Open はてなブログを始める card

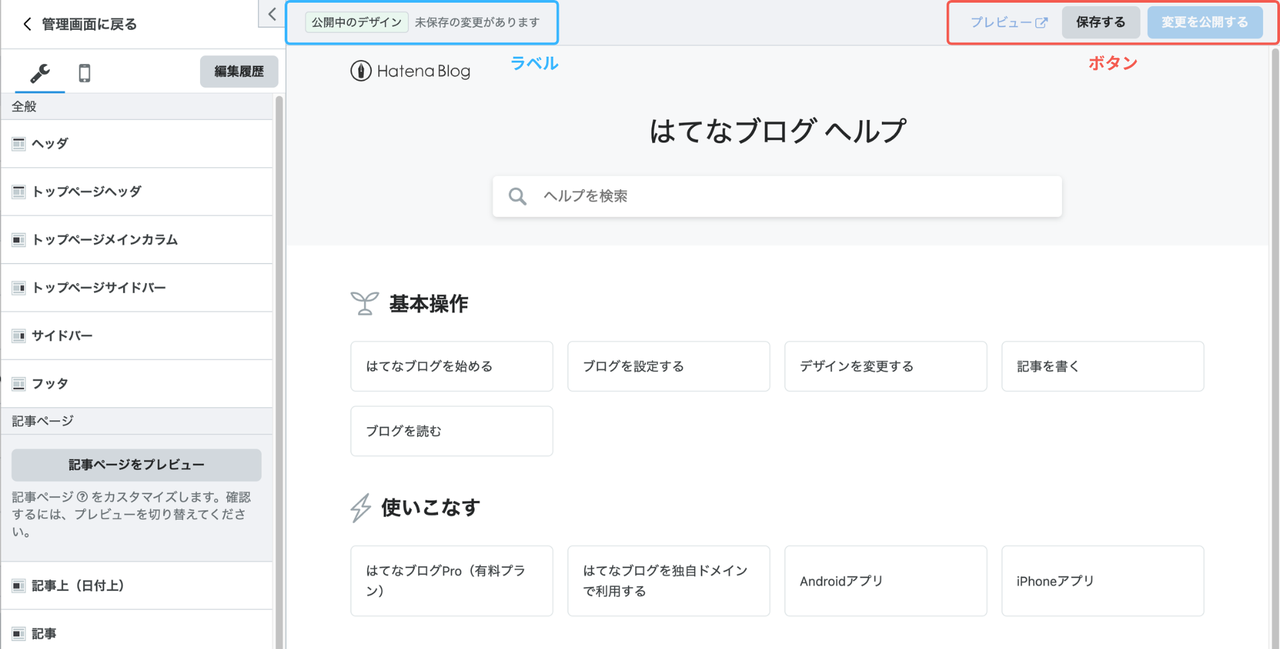(452, 366)
